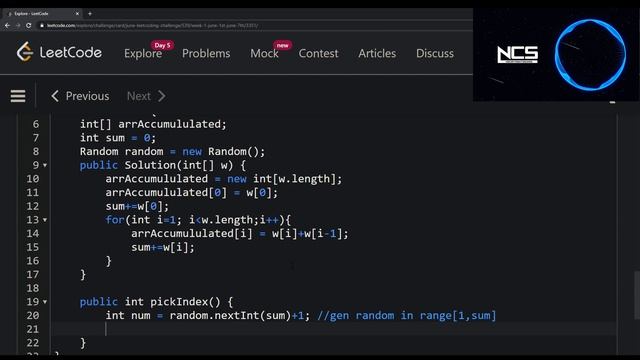This screenshot has height=360, width=640.
Task: Click 'Random random = new Random();' line
Action: coord(172,151)
